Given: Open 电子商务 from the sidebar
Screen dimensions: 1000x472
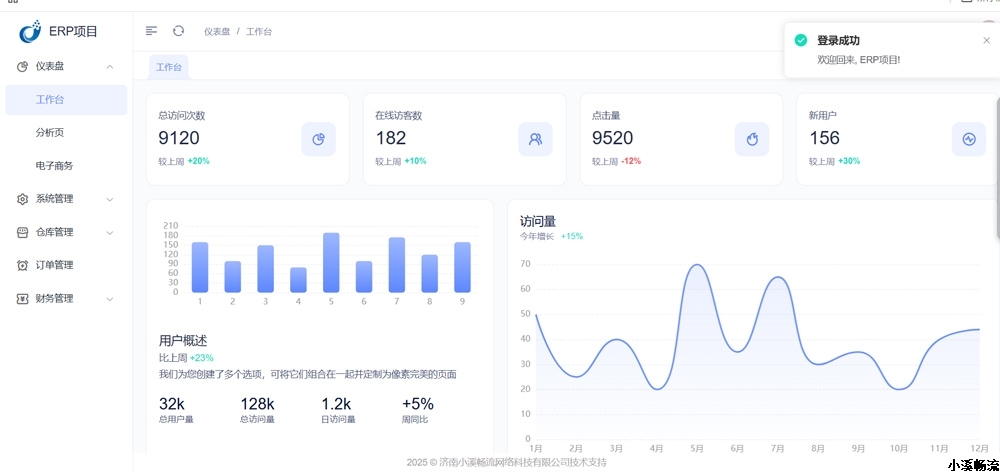Looking at the screenshot, I should pyautogui.click(x=54, y=166).
